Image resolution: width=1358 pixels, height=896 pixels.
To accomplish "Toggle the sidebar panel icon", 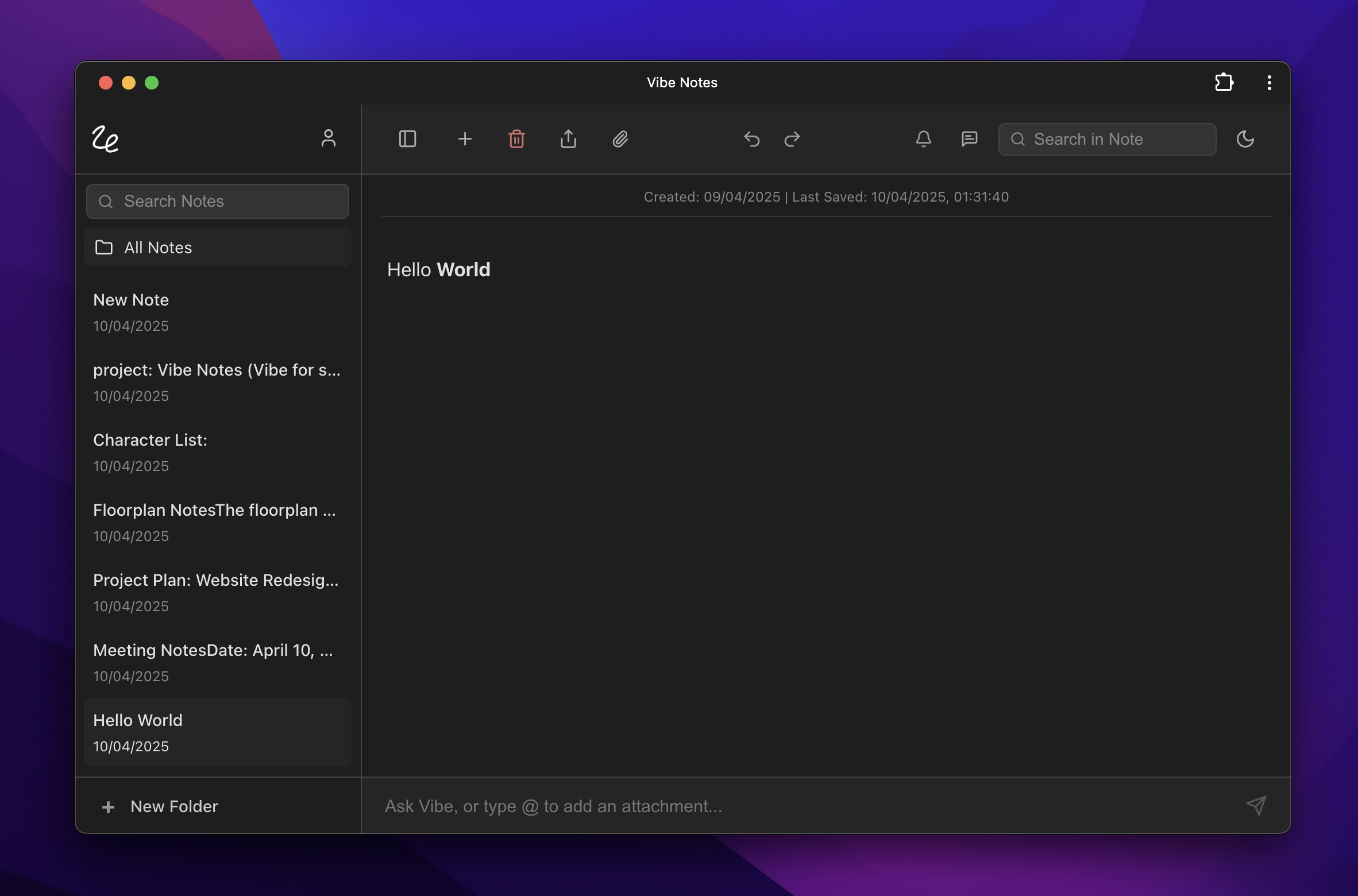I will [x=407, y=139].
